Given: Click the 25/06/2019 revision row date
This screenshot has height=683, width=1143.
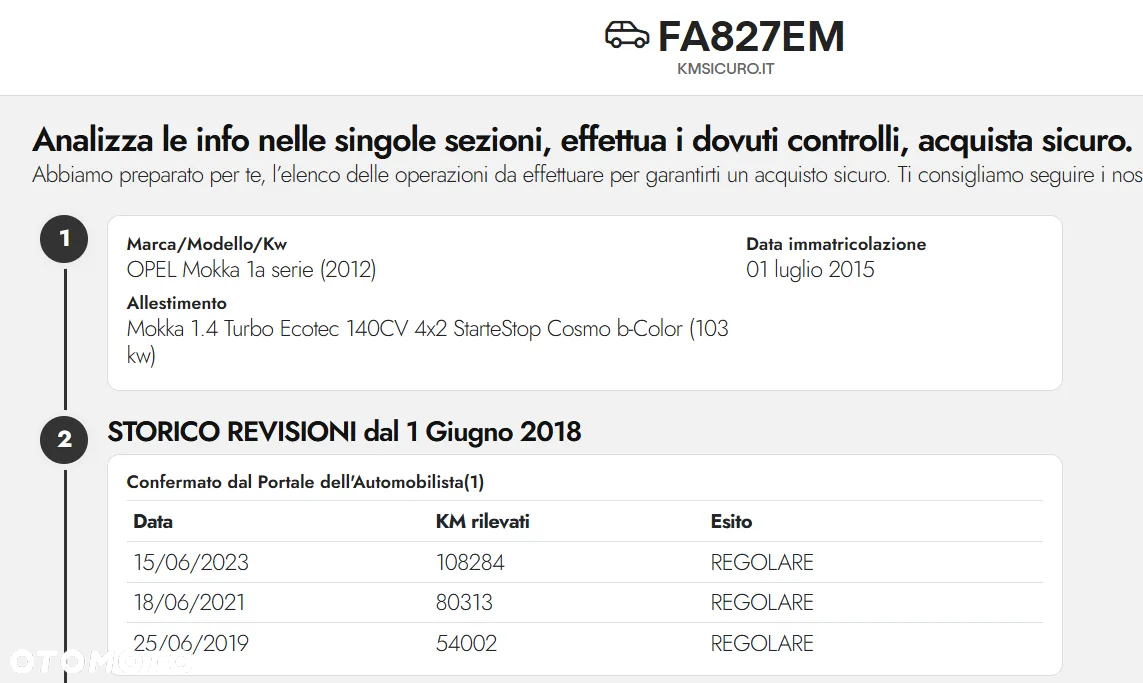Looking at the screenshot, I should 191,643.
